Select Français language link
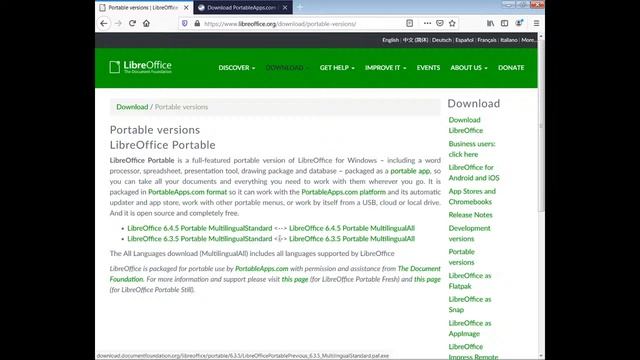The height and width of the screenshot is (360, 640). tap(487, 40)
